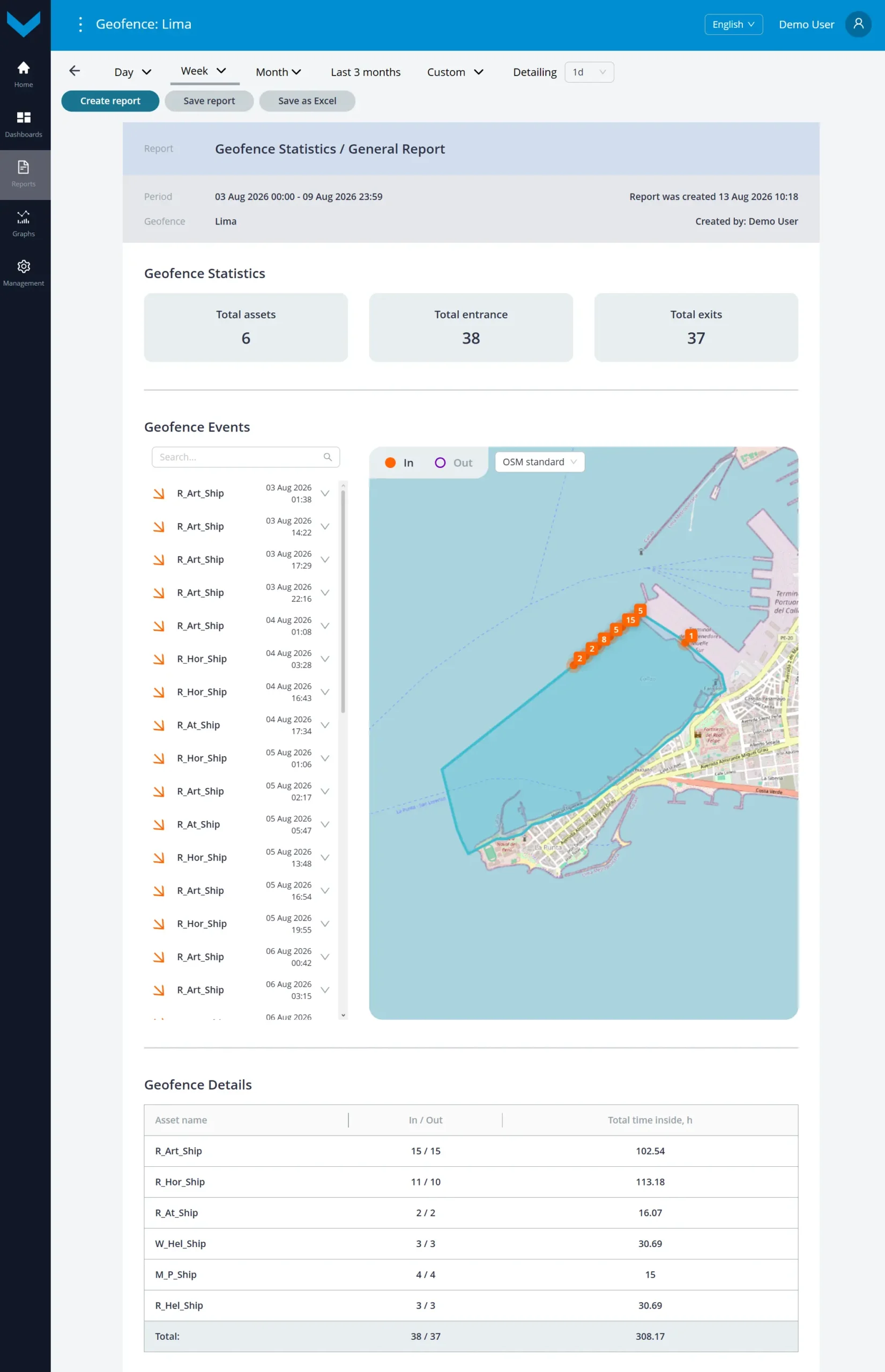
Task: Select the W_Hel_Ship row in details table
Action: 471,1244
